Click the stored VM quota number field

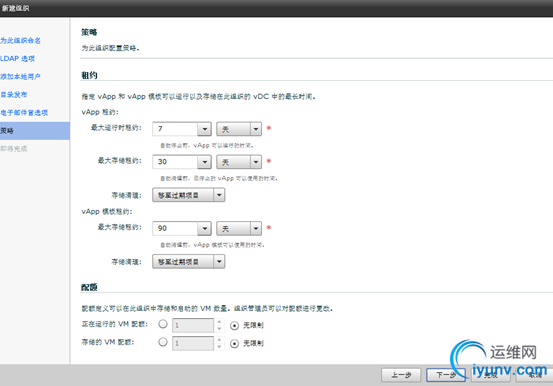point(193,343)
